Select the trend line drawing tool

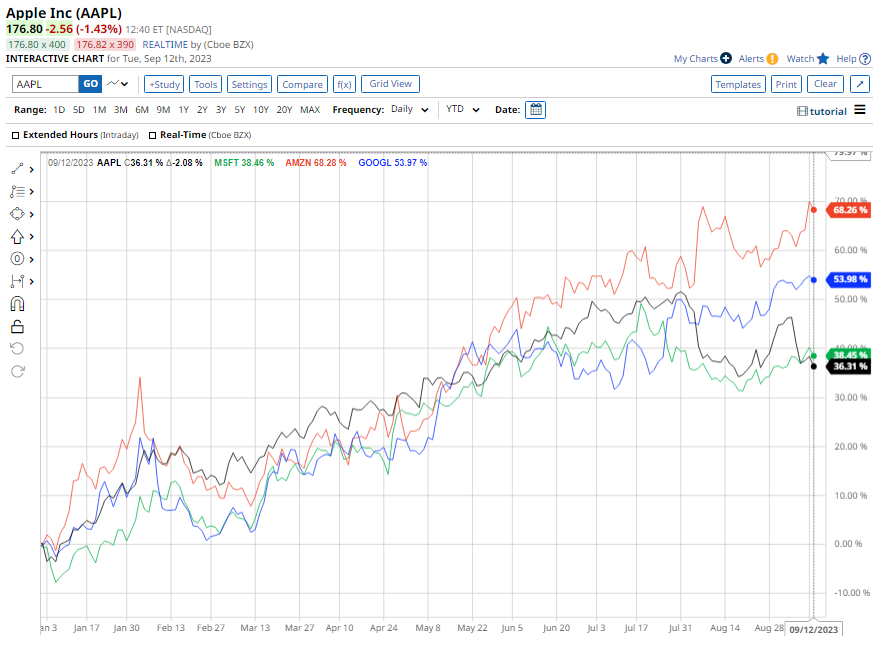tap(17, 169)
